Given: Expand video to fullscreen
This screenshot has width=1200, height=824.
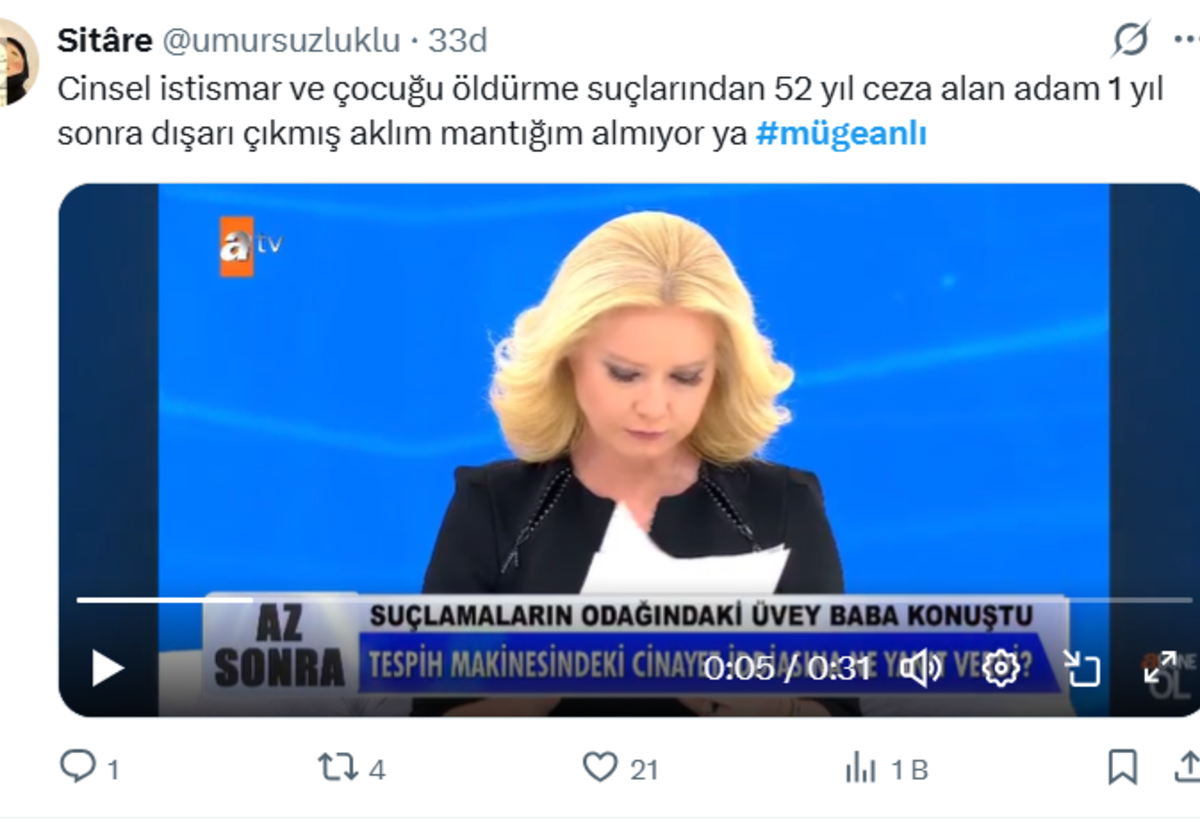Looking at the screenshot, I should (1160, 668).
